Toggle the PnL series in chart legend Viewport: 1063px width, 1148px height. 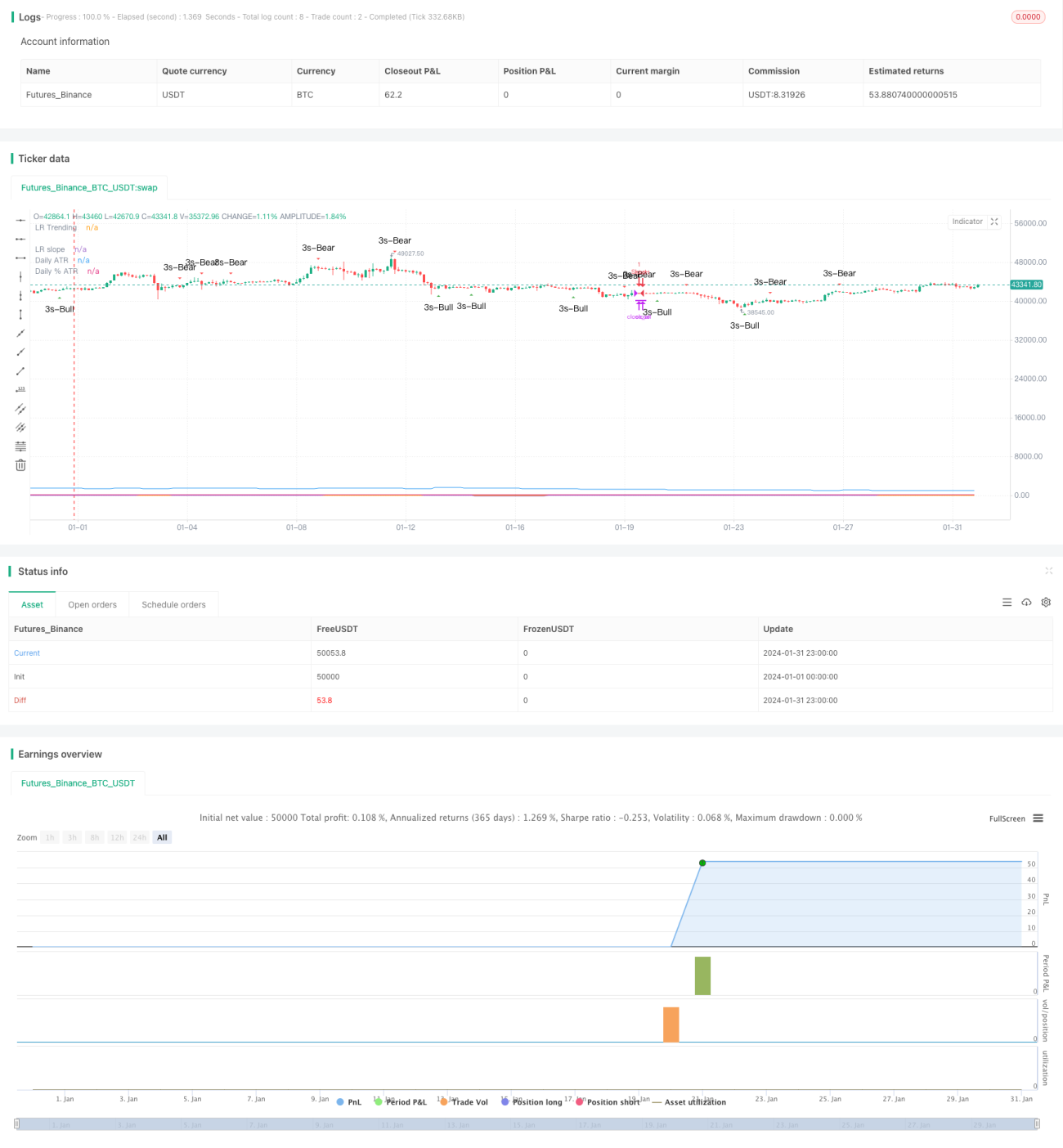pyautogui.click(x=349, y=1102)
